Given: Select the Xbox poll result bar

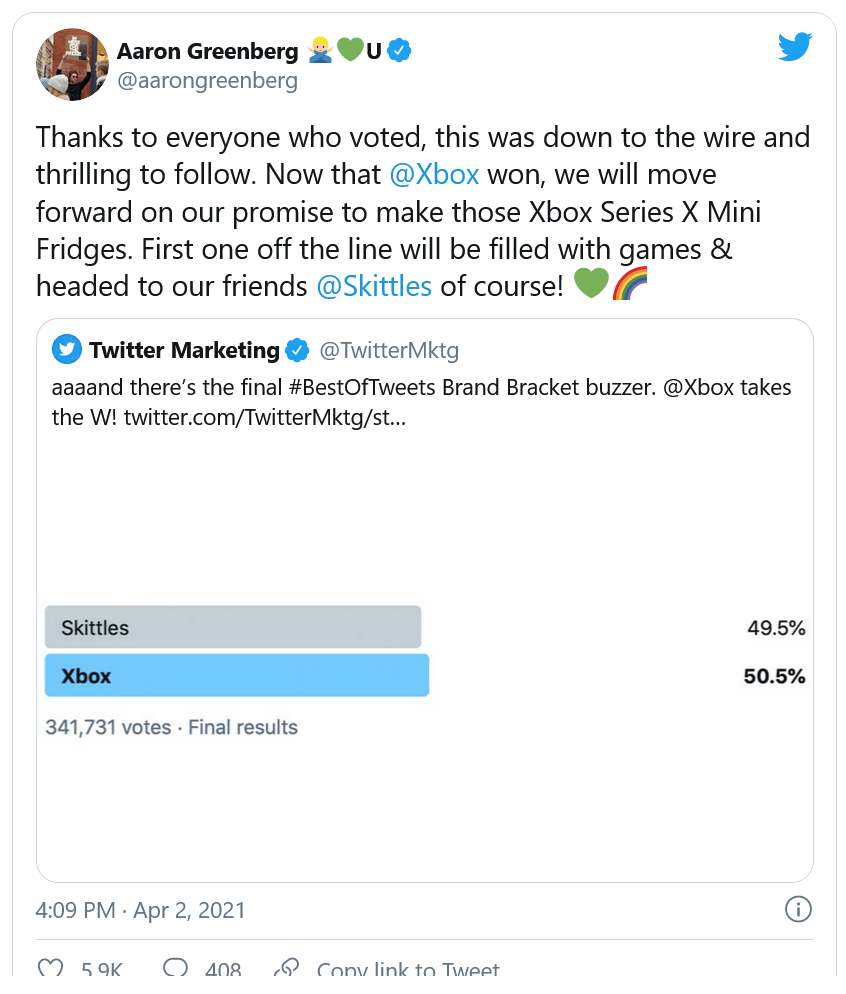Looking at the screenshot, I should pyautogui.click(x=237, y=675).
